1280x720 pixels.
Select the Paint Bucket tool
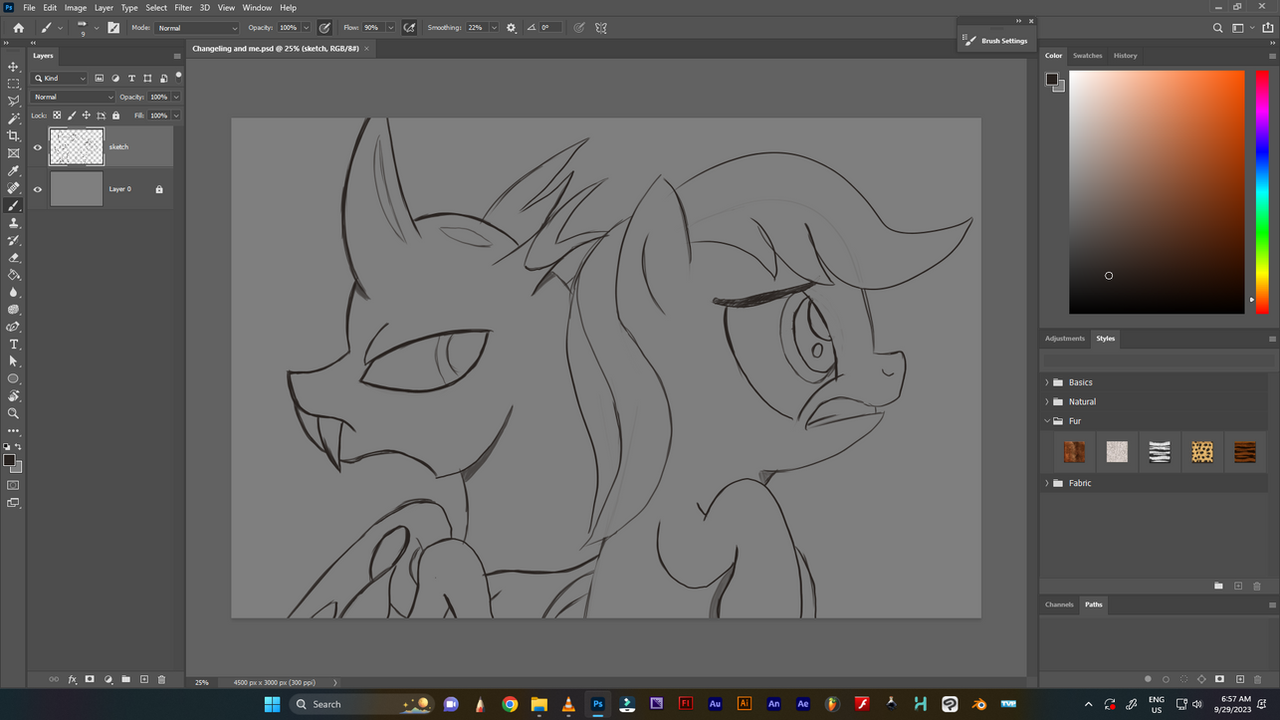[13, 274]
